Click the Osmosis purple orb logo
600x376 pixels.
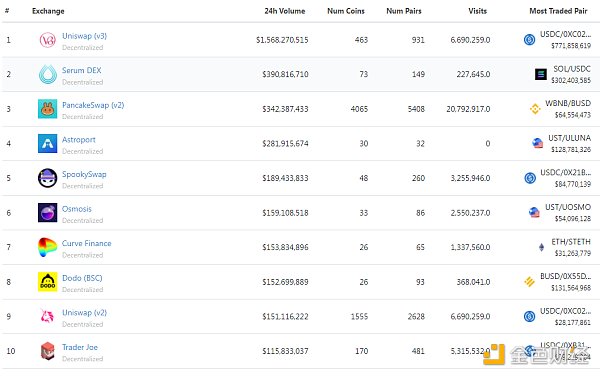point(47,213)
